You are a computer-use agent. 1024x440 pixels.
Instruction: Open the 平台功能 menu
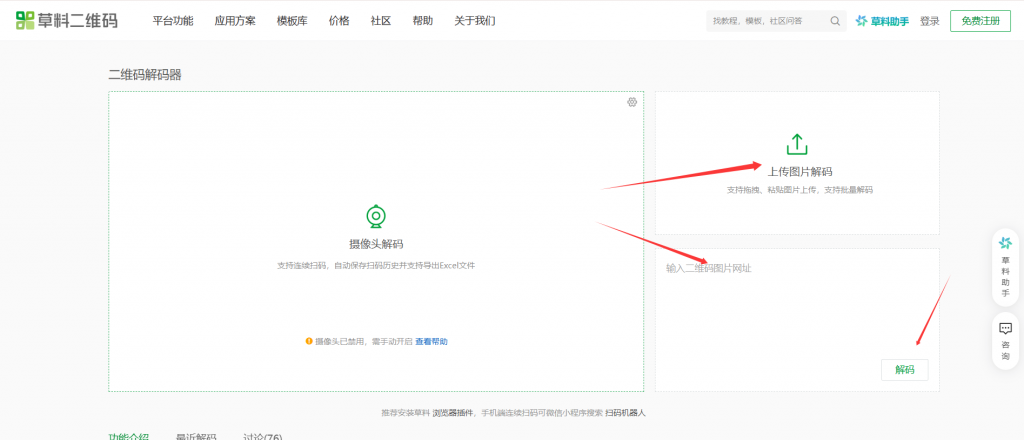pyautogui.click(x=172, y=21)
